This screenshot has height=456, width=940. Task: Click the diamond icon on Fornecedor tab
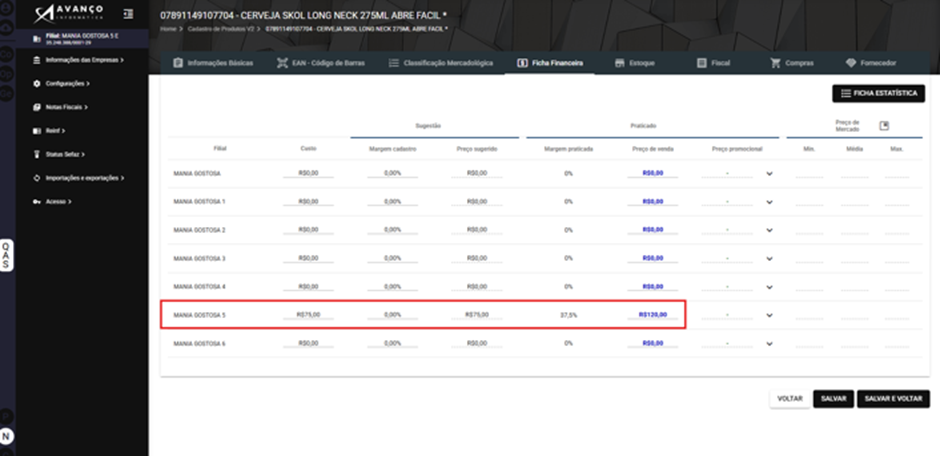click(x=851, y=63)
